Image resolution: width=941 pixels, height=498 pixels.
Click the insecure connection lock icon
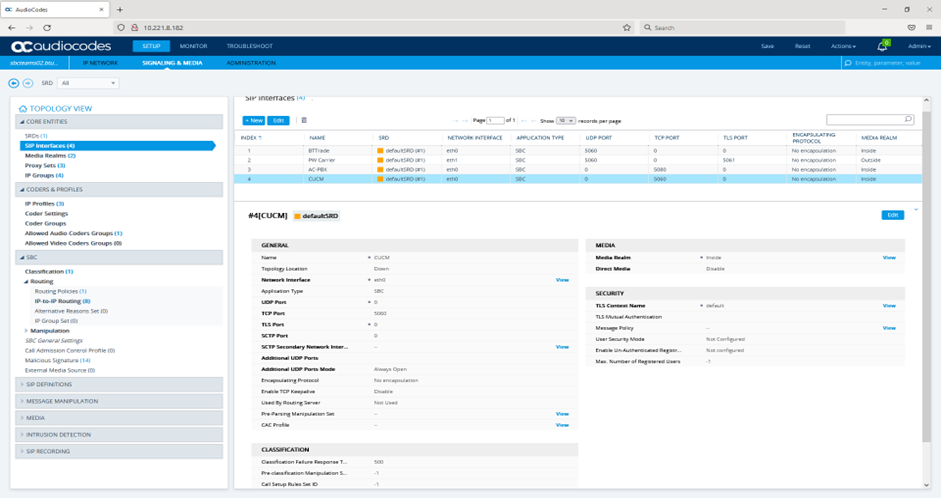pos(134,28)
